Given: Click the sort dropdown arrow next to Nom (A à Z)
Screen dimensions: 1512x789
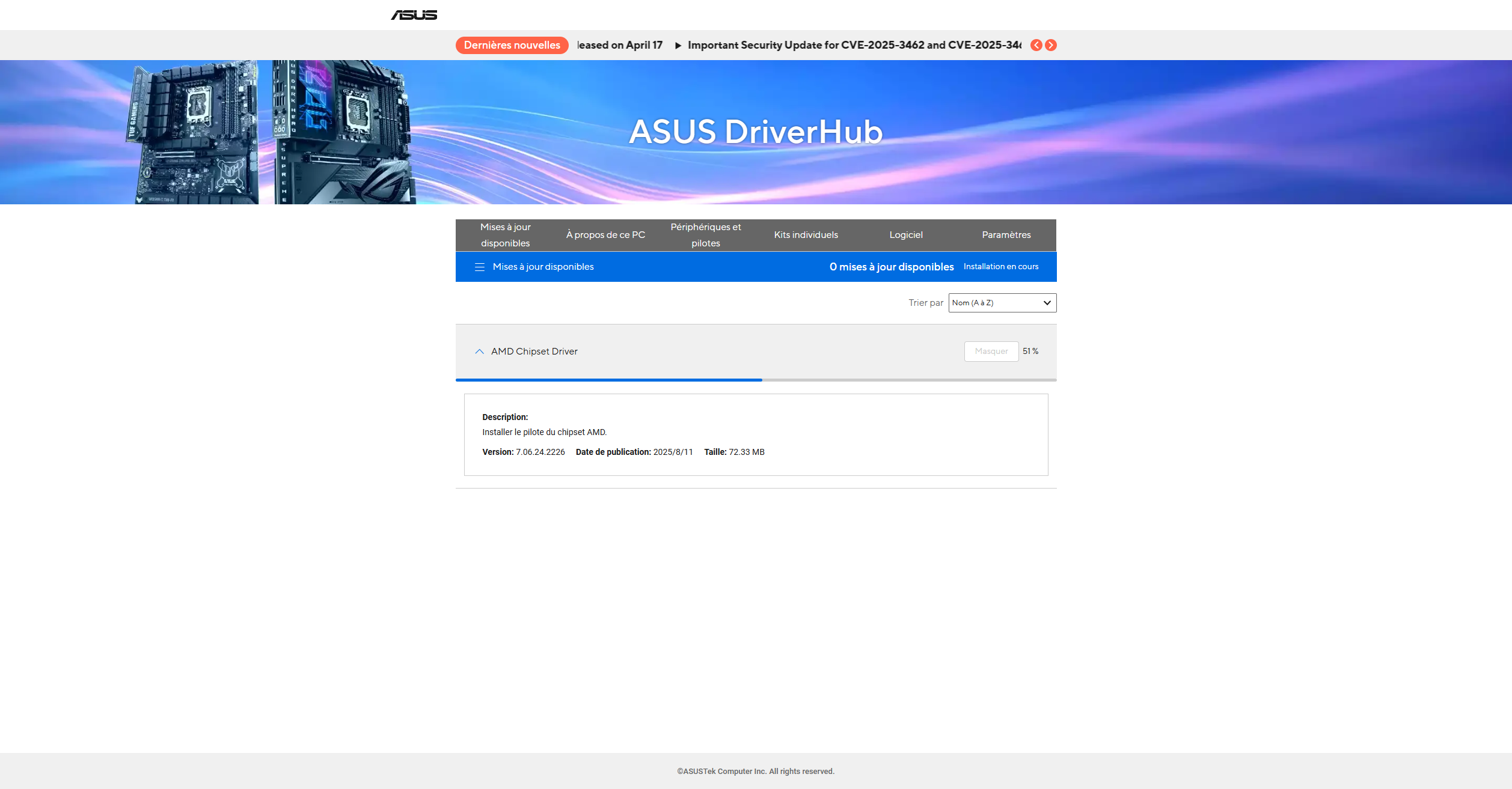Looking at the screenshot, I should click(1047, 303).
